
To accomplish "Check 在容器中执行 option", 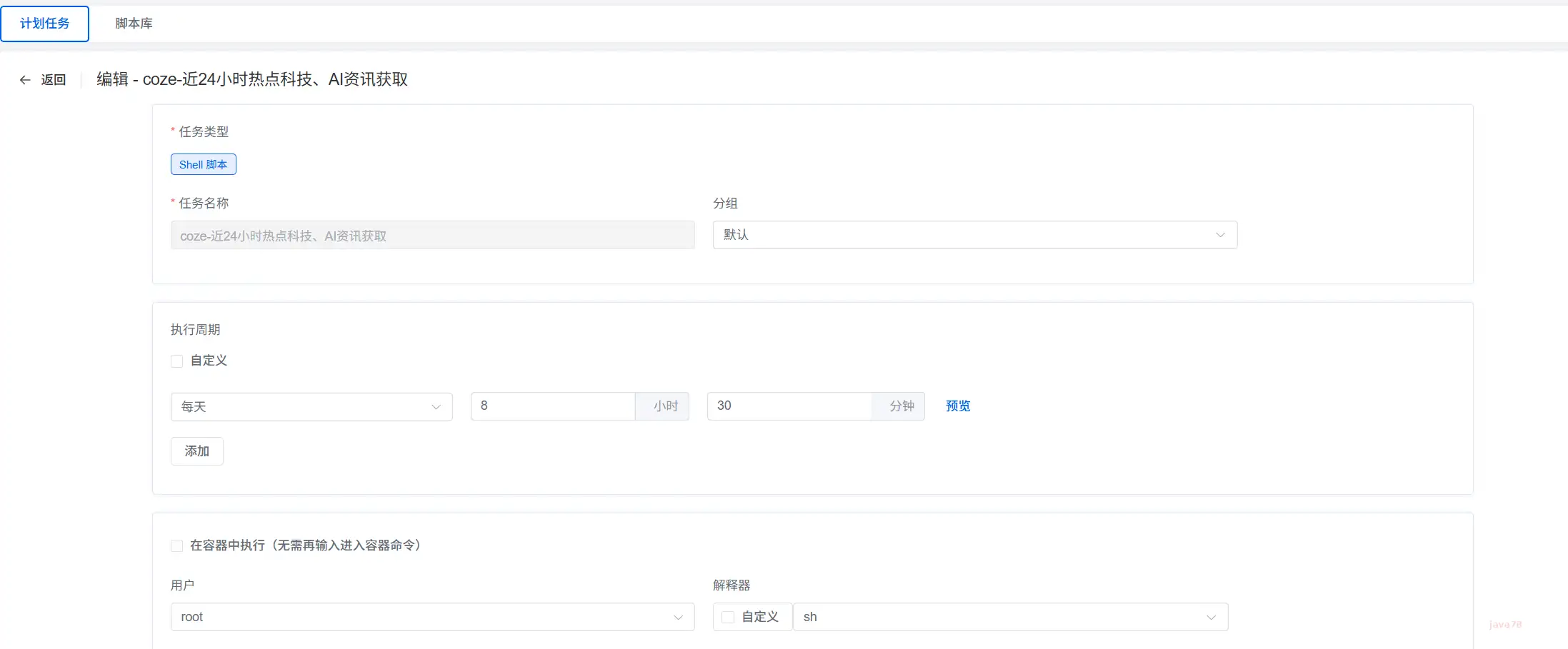I will (x=177, y=546).
